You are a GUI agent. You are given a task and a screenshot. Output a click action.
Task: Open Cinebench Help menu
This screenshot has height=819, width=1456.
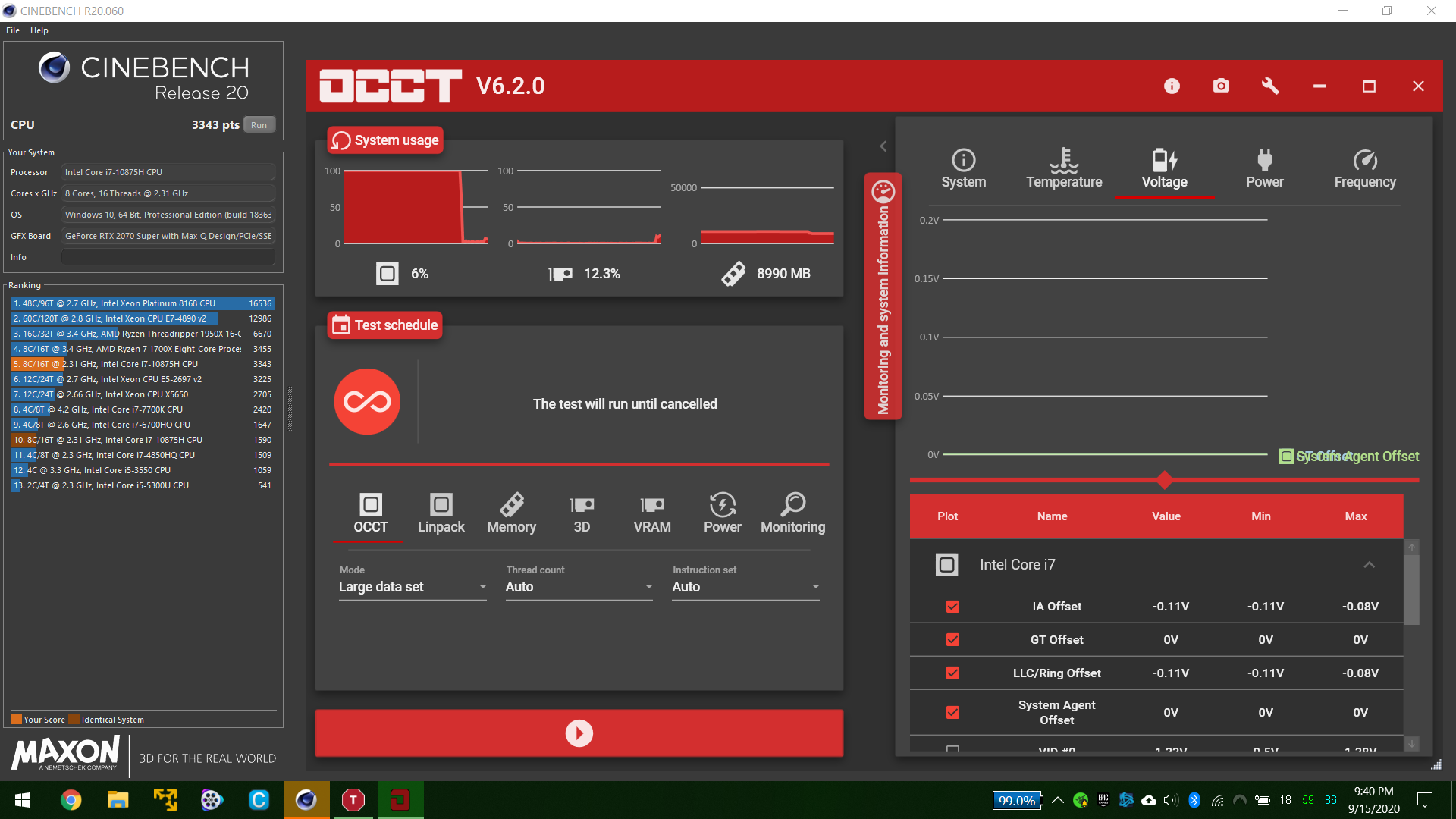click(39, 30)
